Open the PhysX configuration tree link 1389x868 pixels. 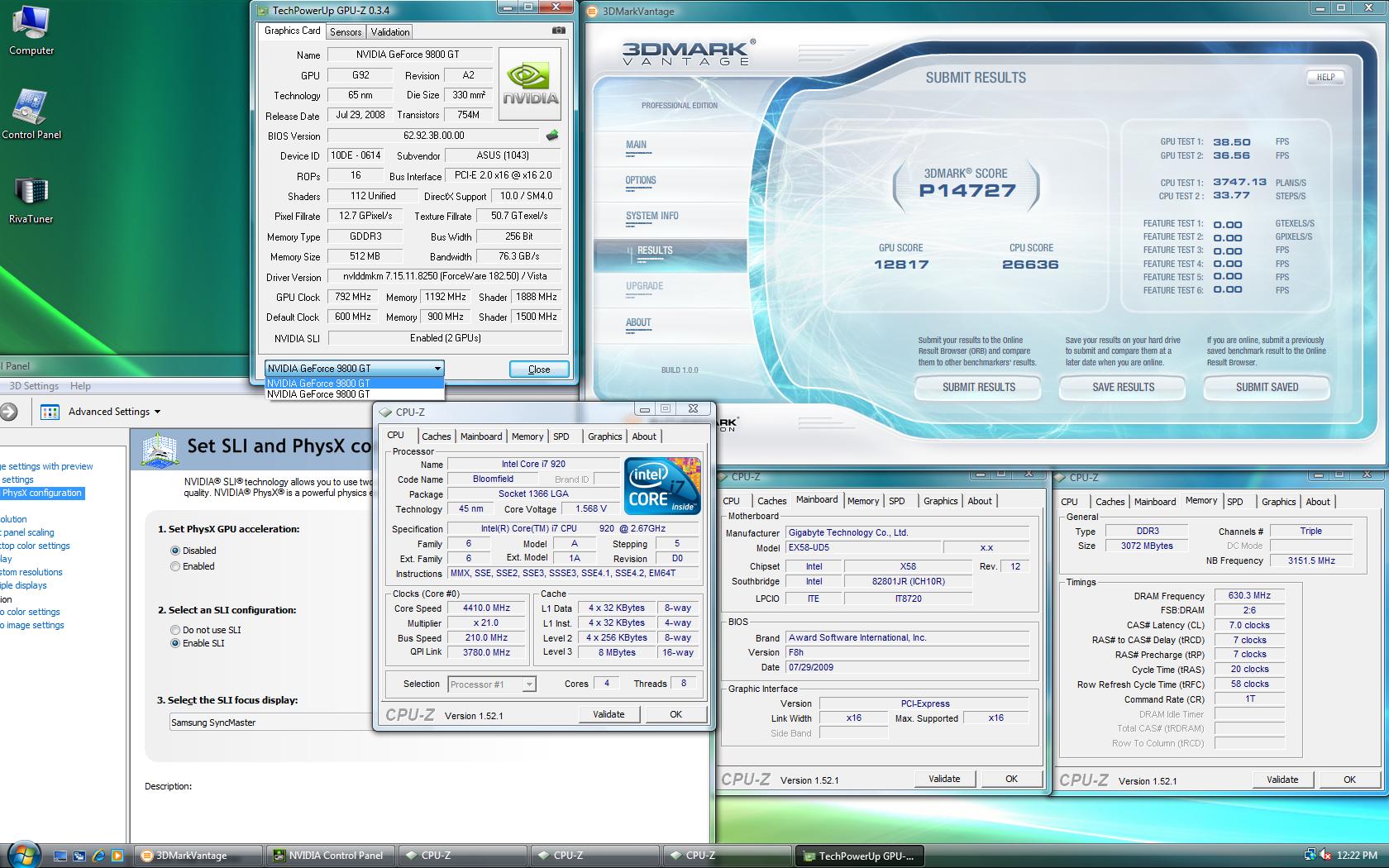coord(41,493)
